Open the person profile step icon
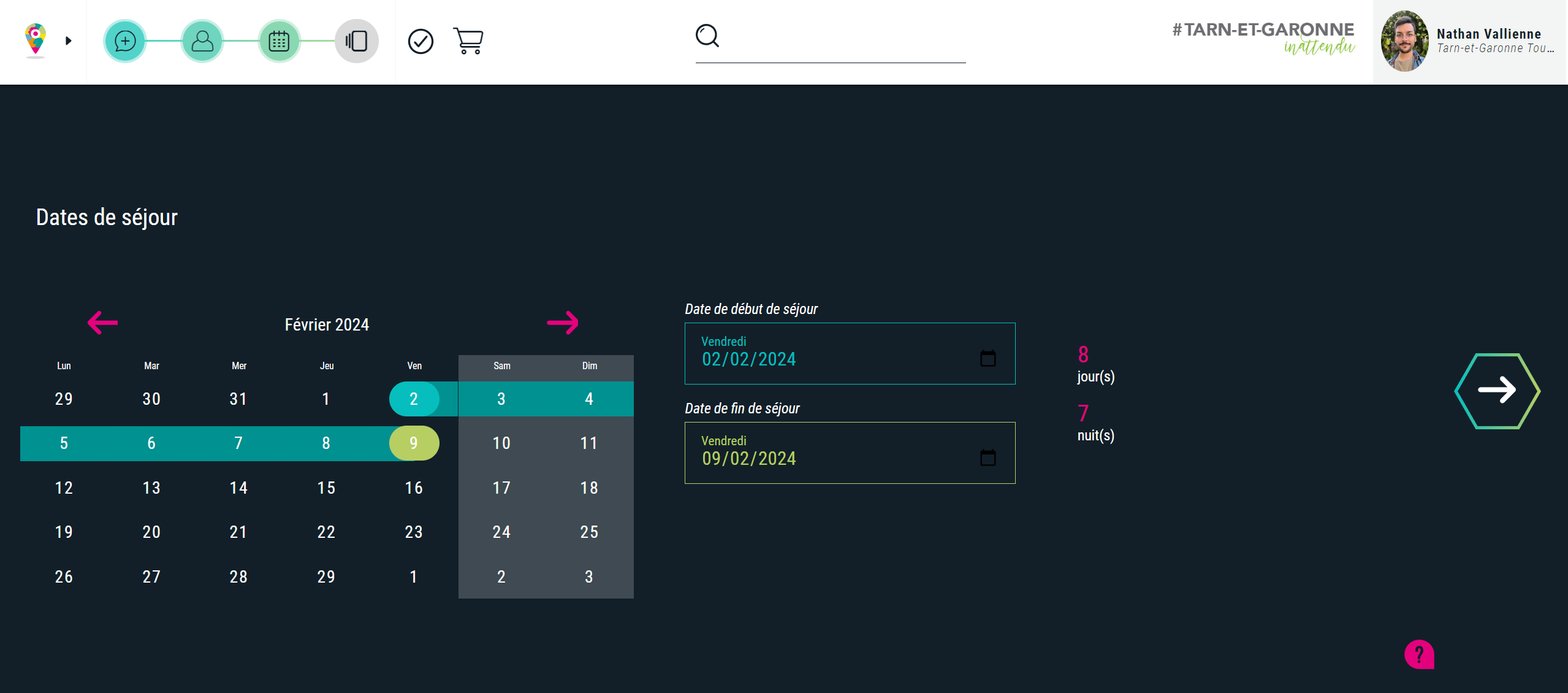This screenshot has height=693, width=1568. point(202,41)
